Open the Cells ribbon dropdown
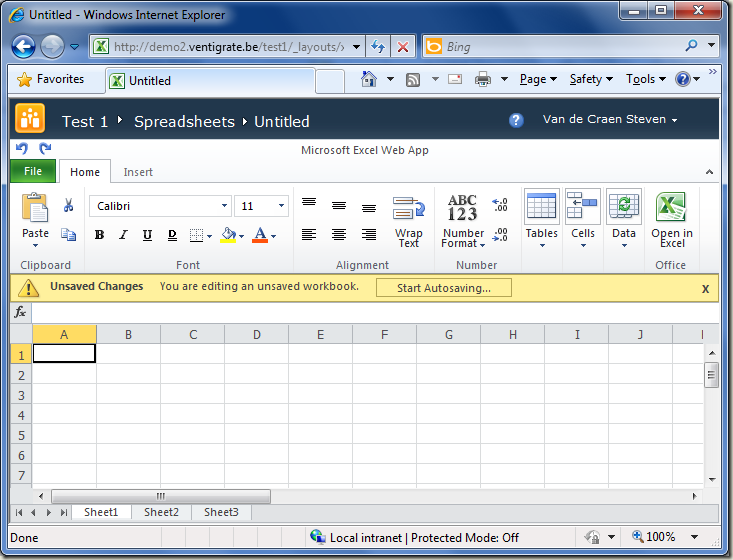733x560 pixels. tap(583, 219)
